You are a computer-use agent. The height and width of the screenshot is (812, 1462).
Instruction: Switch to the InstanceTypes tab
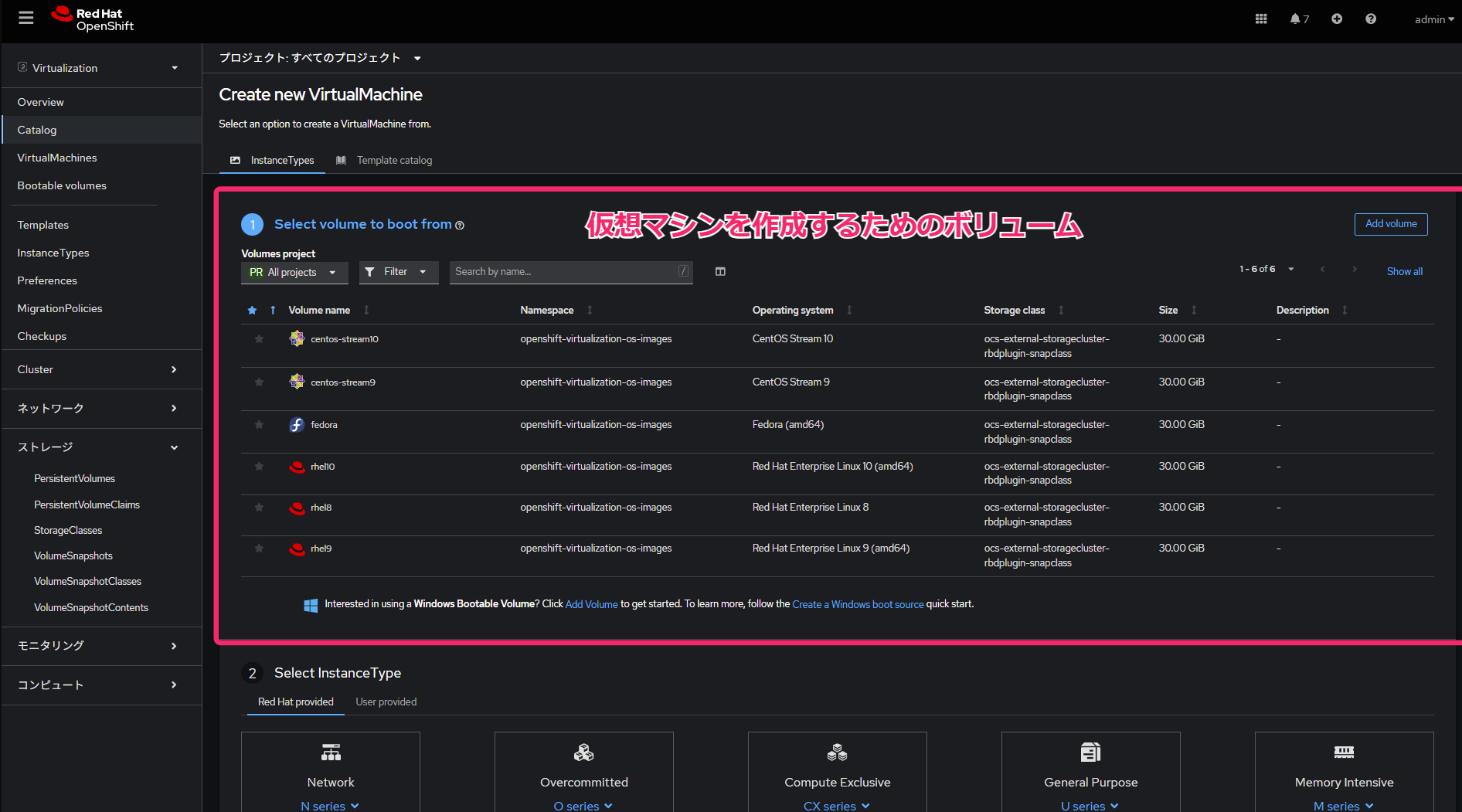[x=272, y=161]
